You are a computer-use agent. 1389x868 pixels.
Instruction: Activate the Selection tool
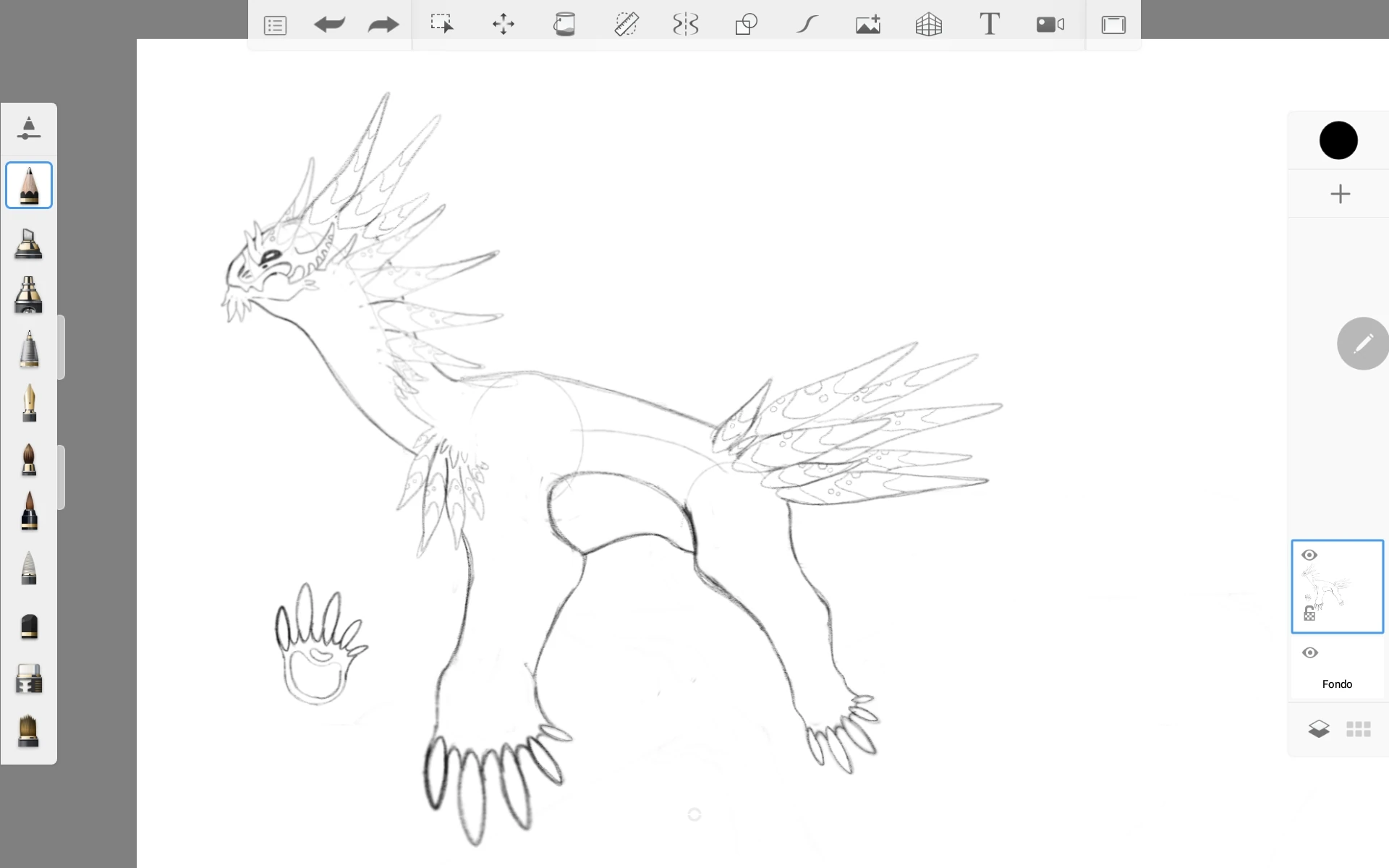442,23
